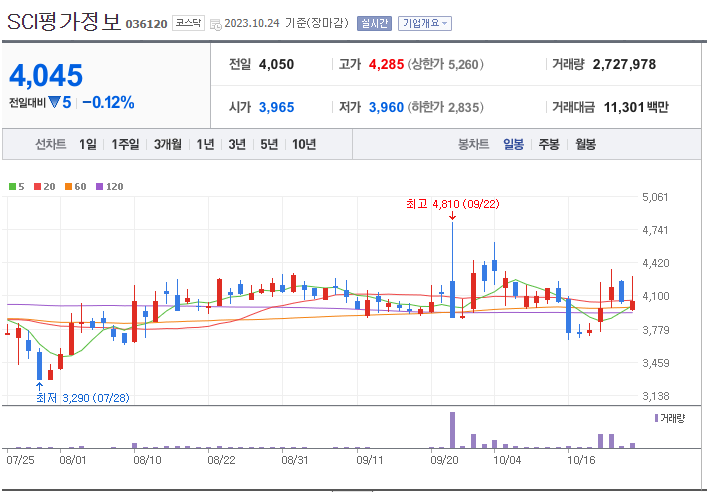Click the 시가 value 3,965
Image resolution: width=707 pixels, height=492 pixels.
tap(276, 107)
